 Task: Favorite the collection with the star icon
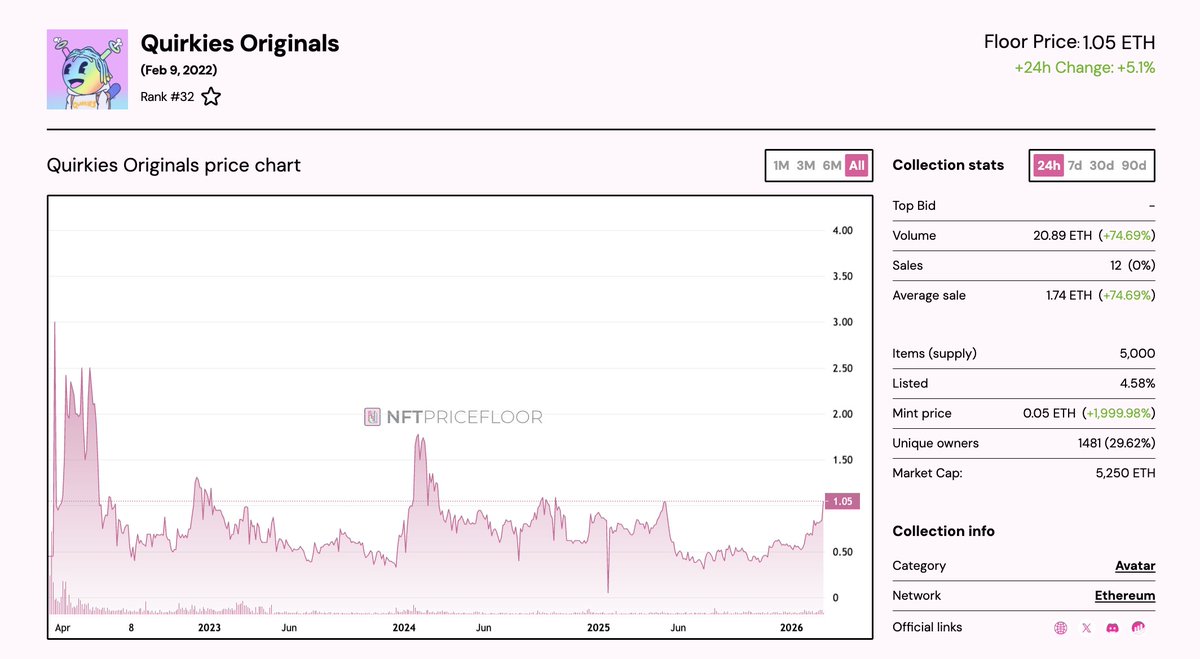coord(211,97)
